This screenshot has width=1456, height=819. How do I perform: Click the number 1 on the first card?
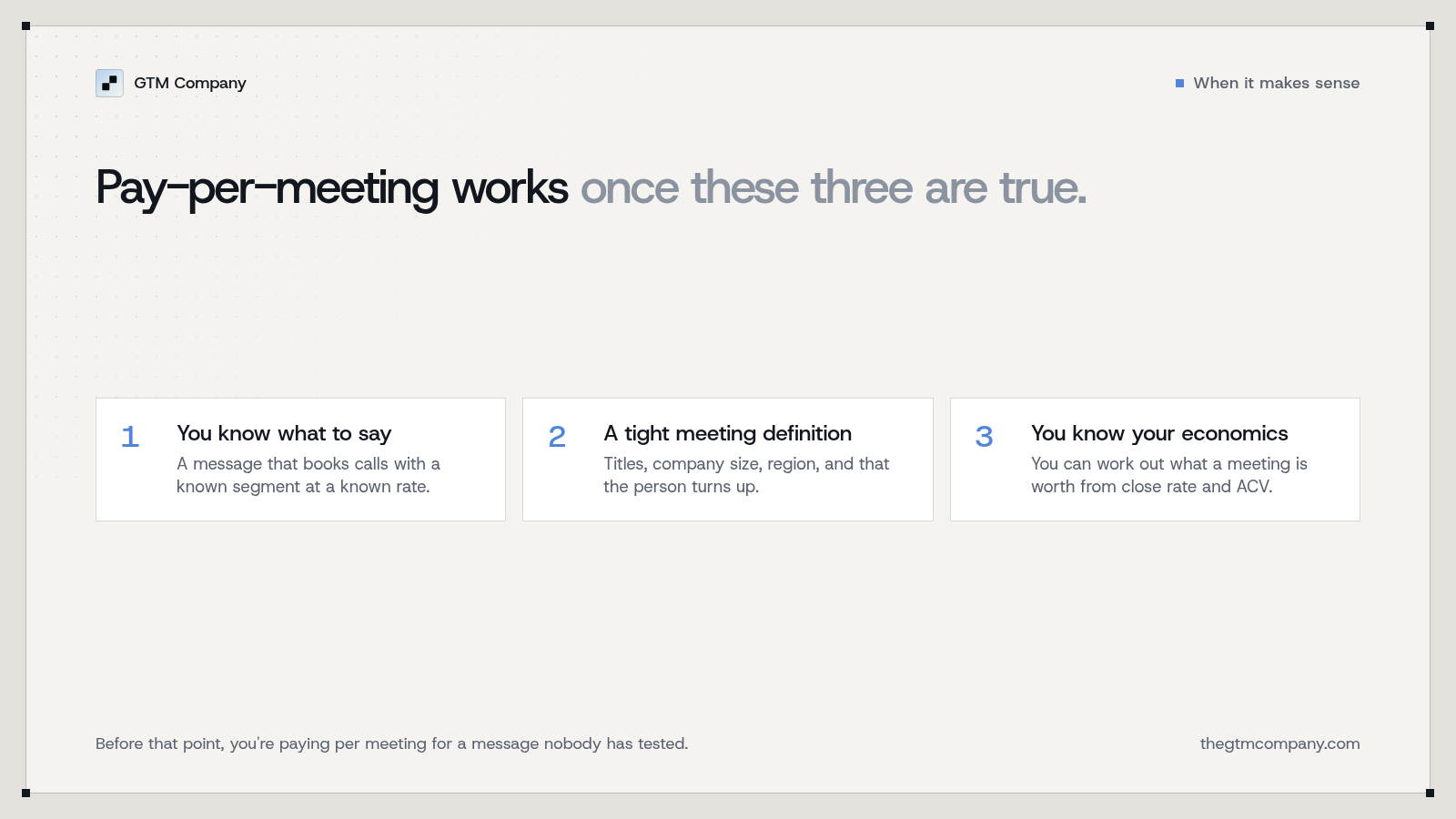130,437
